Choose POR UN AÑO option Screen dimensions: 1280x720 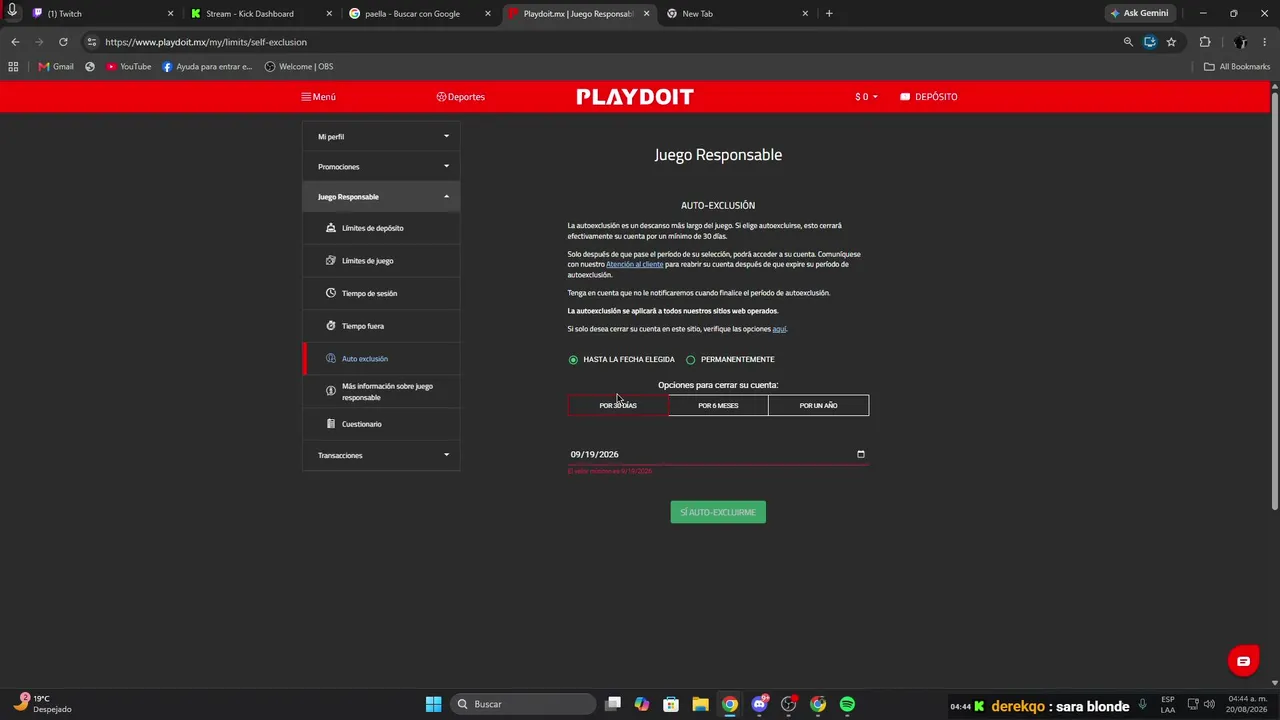pos(818,405)
